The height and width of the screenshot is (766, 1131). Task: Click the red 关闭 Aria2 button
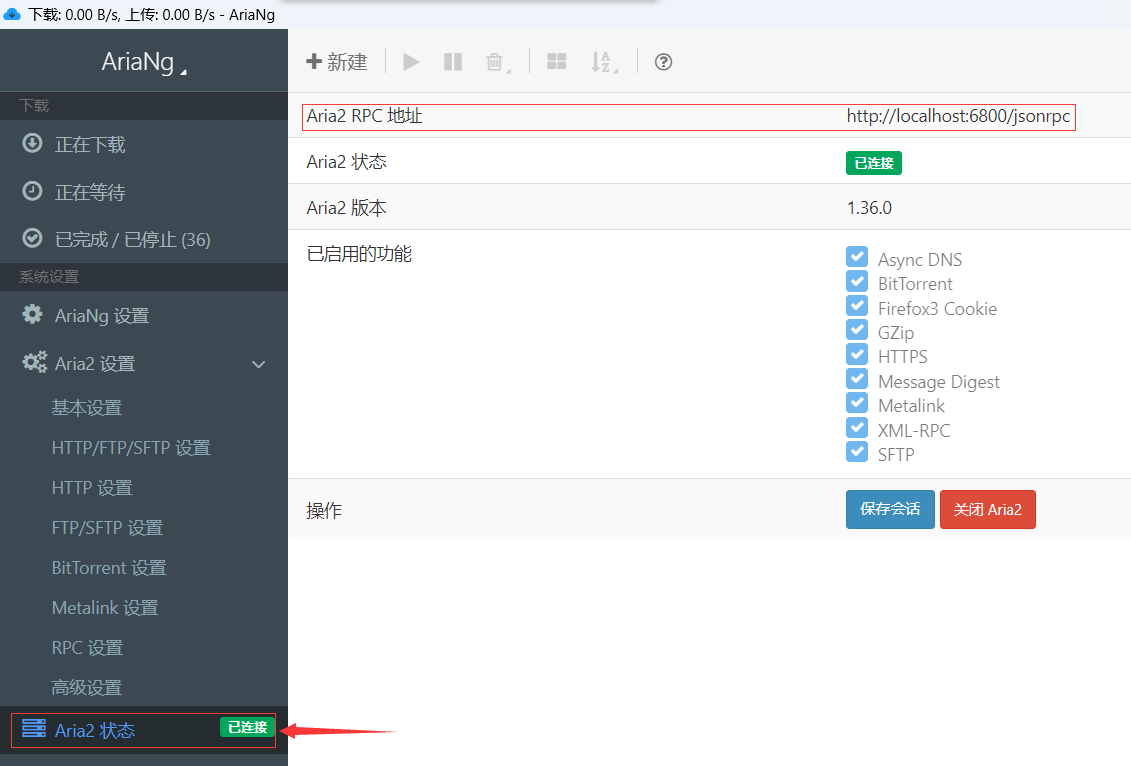point(987,510)
